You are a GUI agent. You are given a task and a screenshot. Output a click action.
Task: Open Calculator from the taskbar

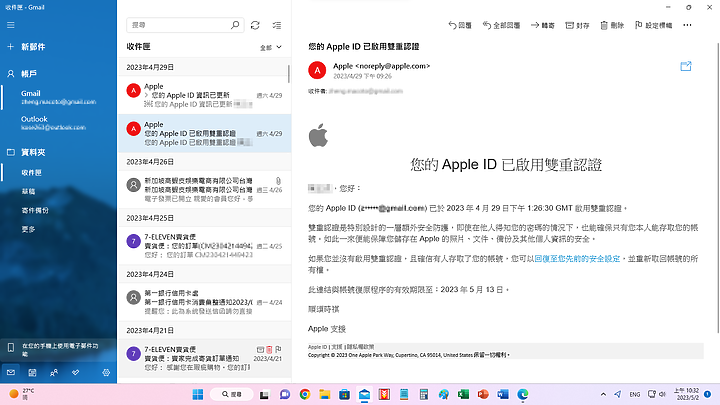pos(424,394)
